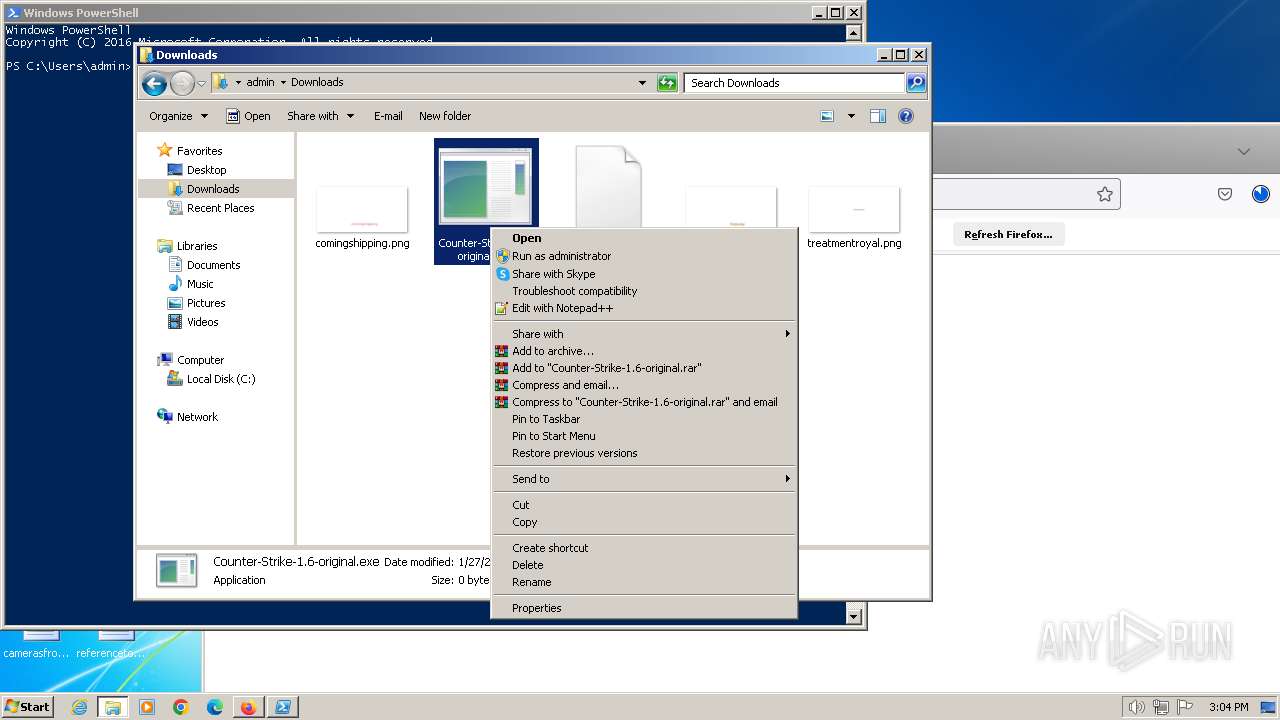Select Computer in navigation pane

[x=200, y=360]
